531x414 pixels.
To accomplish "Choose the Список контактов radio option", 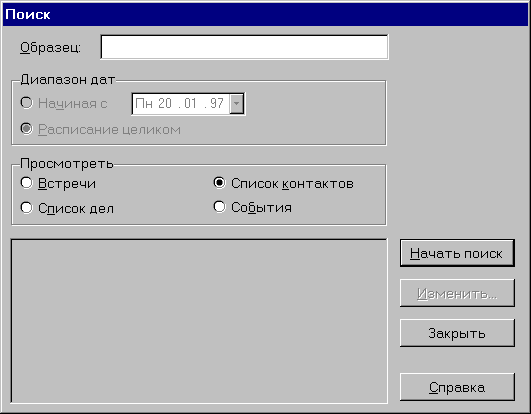I will click(219, 183).
